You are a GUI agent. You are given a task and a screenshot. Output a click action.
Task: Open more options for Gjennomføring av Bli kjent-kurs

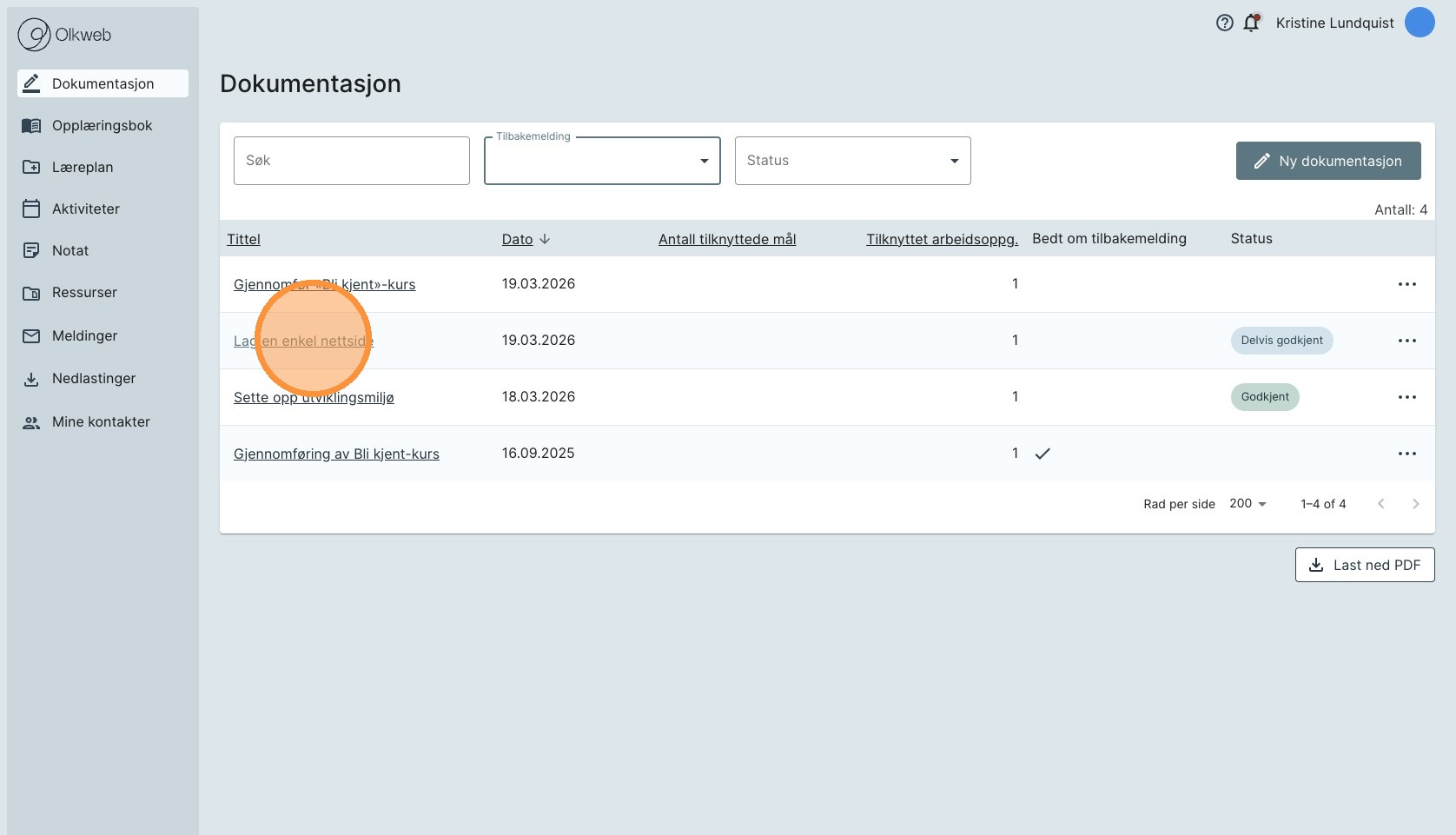coord(1406,454)
